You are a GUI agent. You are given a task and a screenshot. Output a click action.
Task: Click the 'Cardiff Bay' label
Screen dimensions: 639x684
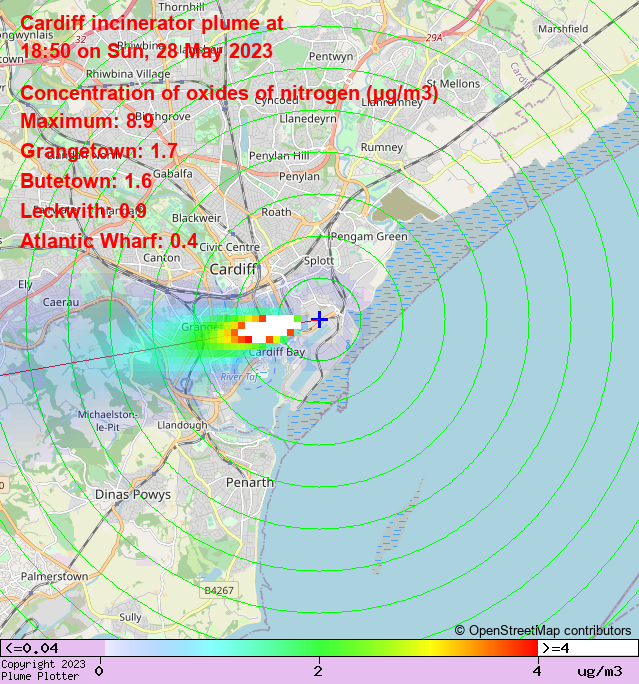[x=277, y=352]
